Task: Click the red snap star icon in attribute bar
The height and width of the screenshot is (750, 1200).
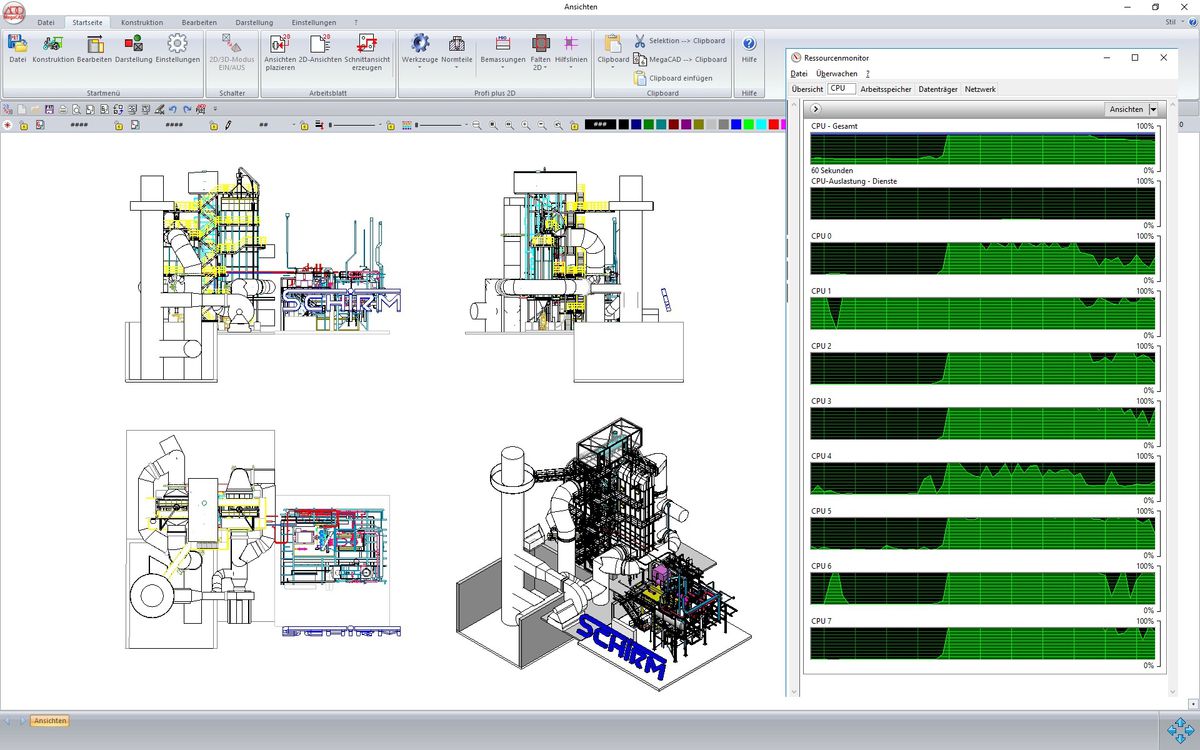Action: click(7, 126)
